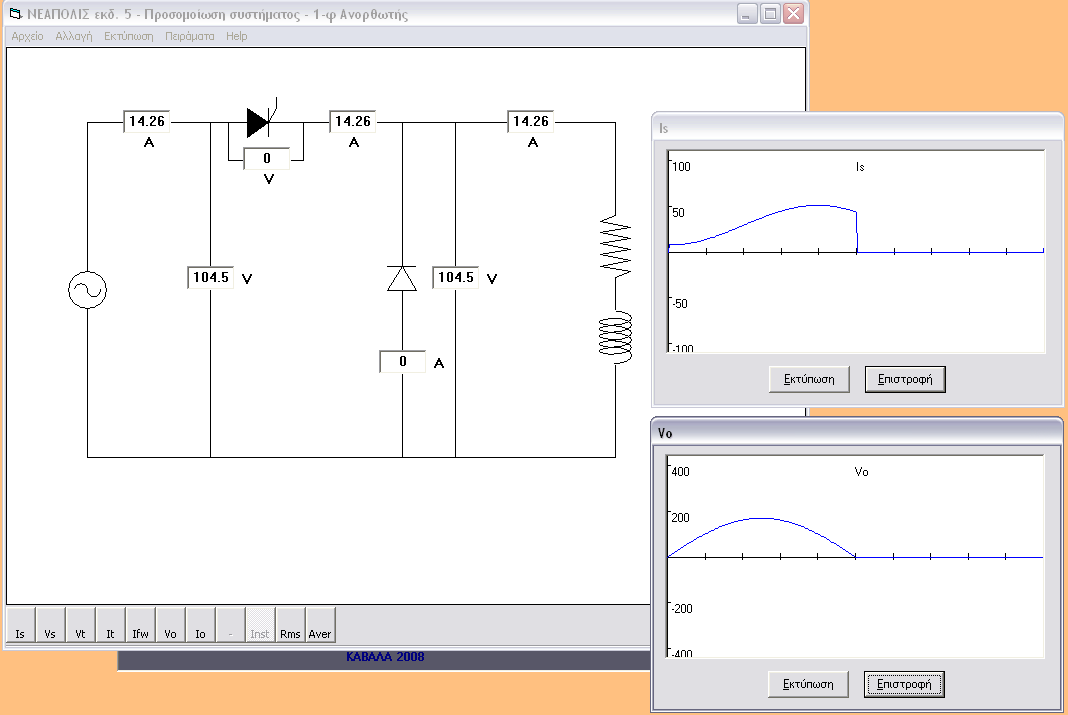Close the ΝΕΑΠΟΛΙΣ main window
The width and height of the screenshot is (1068, 715).
click(794, 14)
